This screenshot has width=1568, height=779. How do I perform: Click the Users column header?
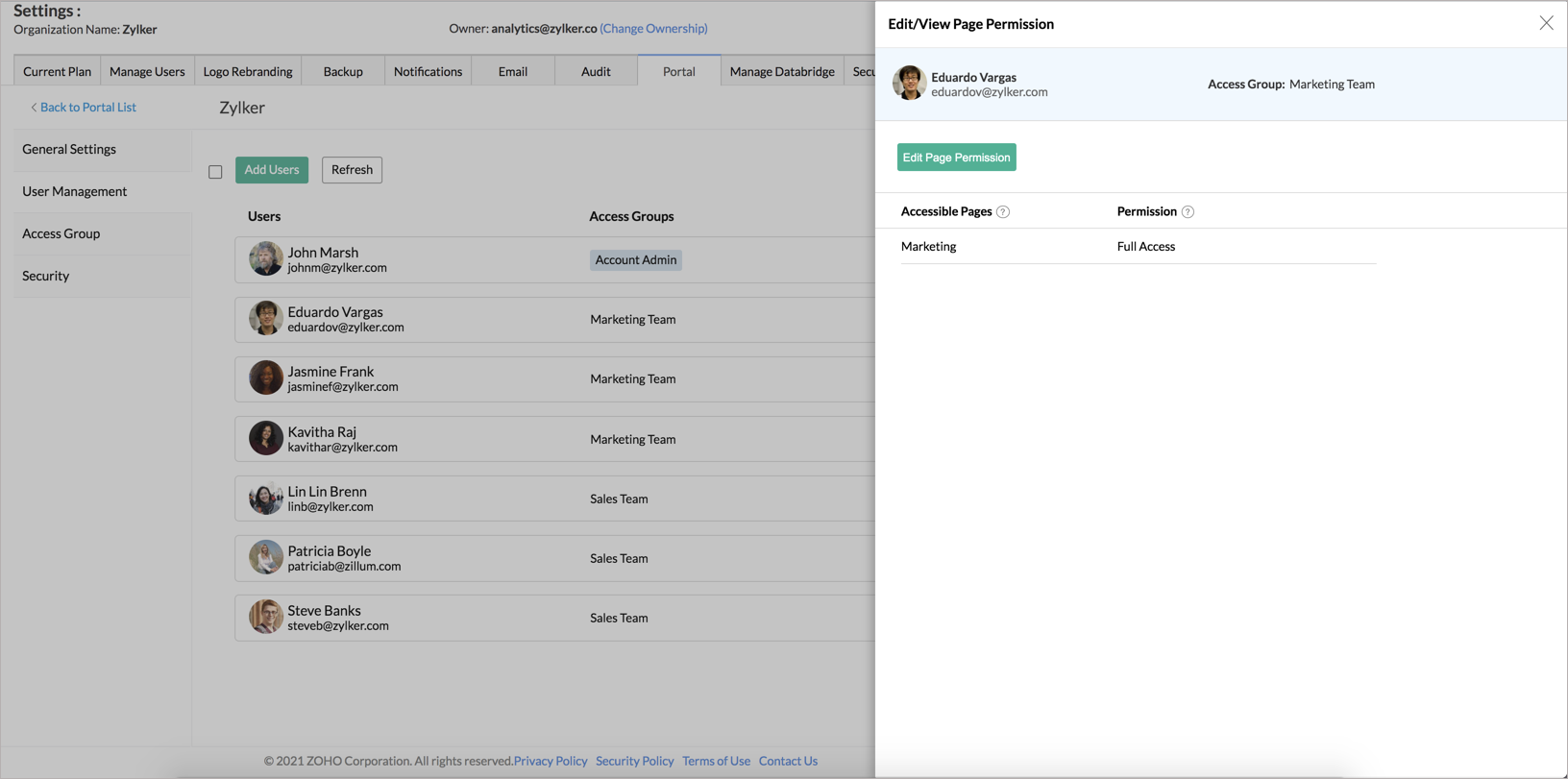coord(264,217)
